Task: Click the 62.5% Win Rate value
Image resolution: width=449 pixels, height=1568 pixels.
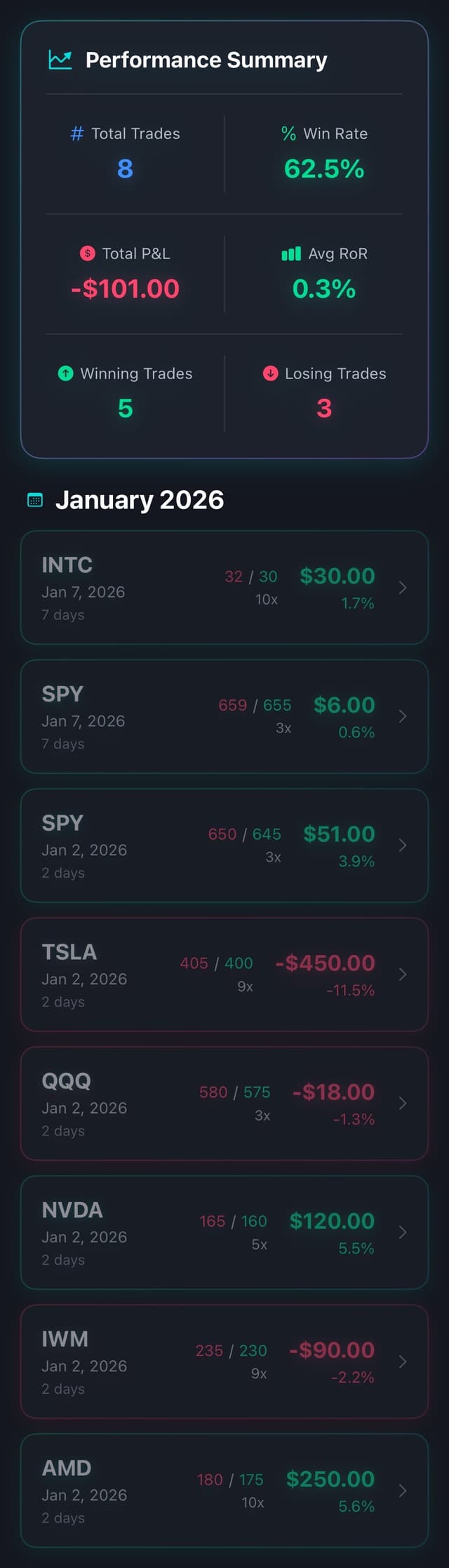Action: (x=325, y=169)
